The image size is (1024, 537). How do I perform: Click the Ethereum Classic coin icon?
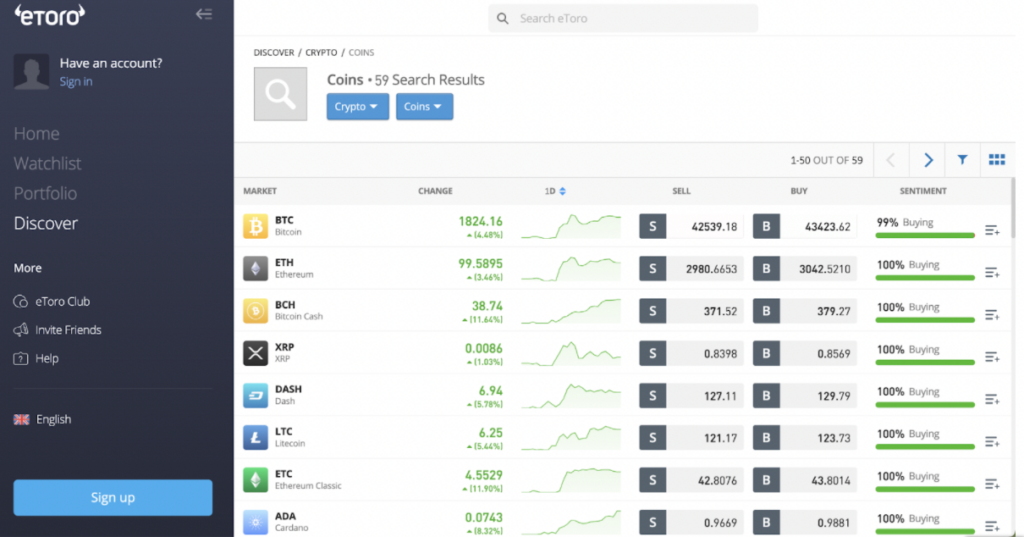[x=255, y=480]
